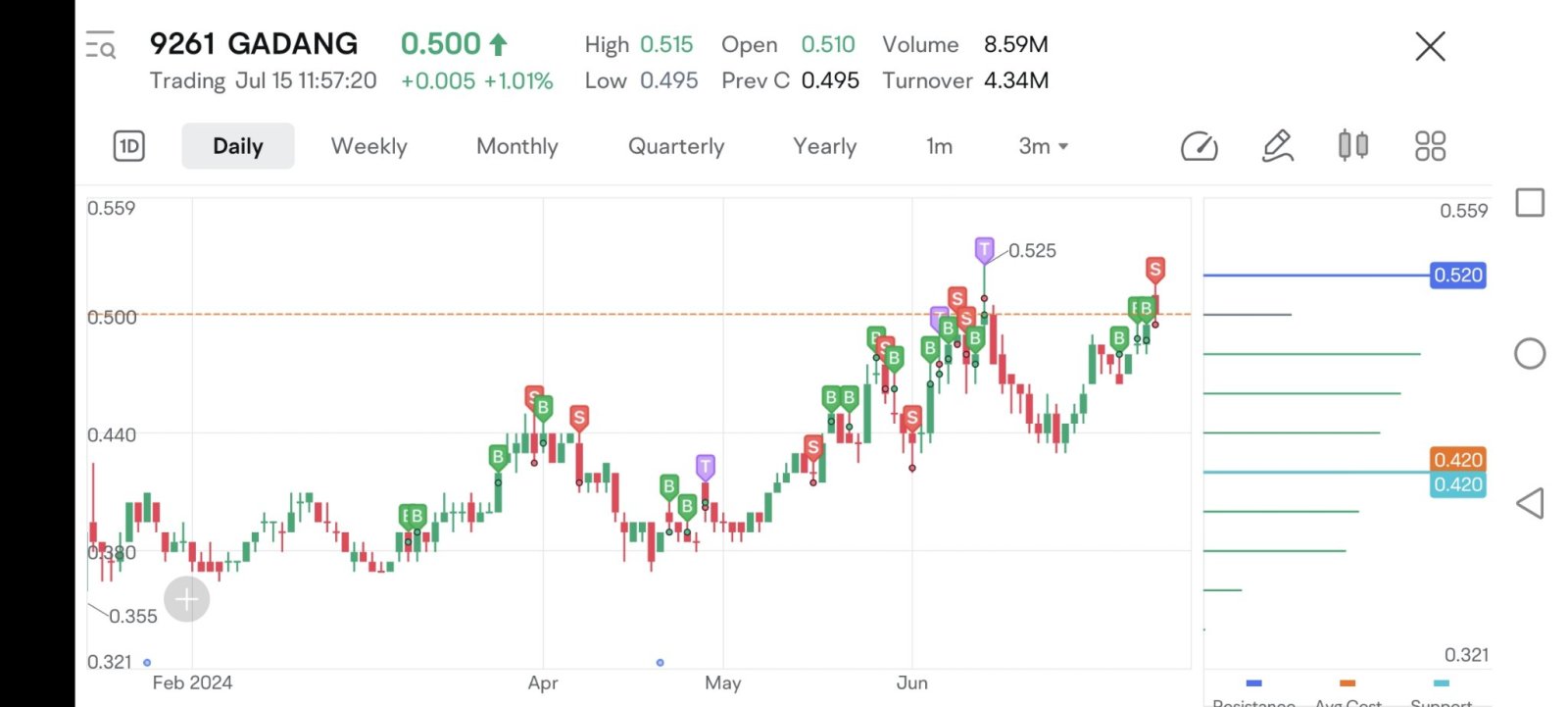Click the teal Support legend swatch
The height and width of the screenshot is (707, 1568).
click(1441, 683)
